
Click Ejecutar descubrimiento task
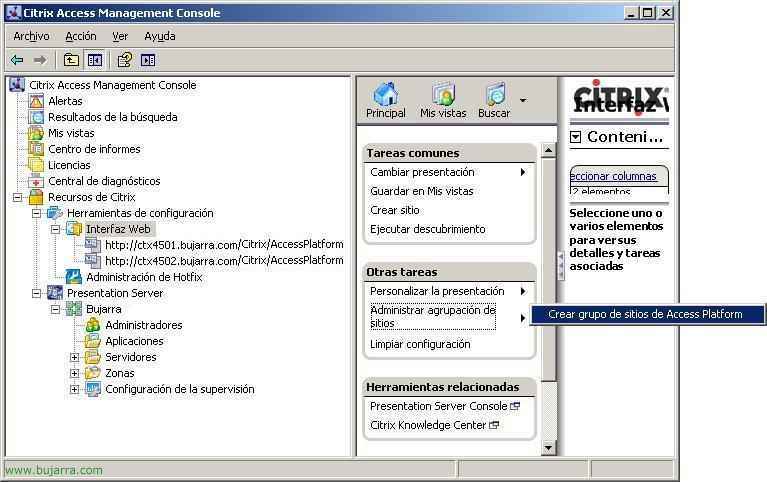pos(428,230)
